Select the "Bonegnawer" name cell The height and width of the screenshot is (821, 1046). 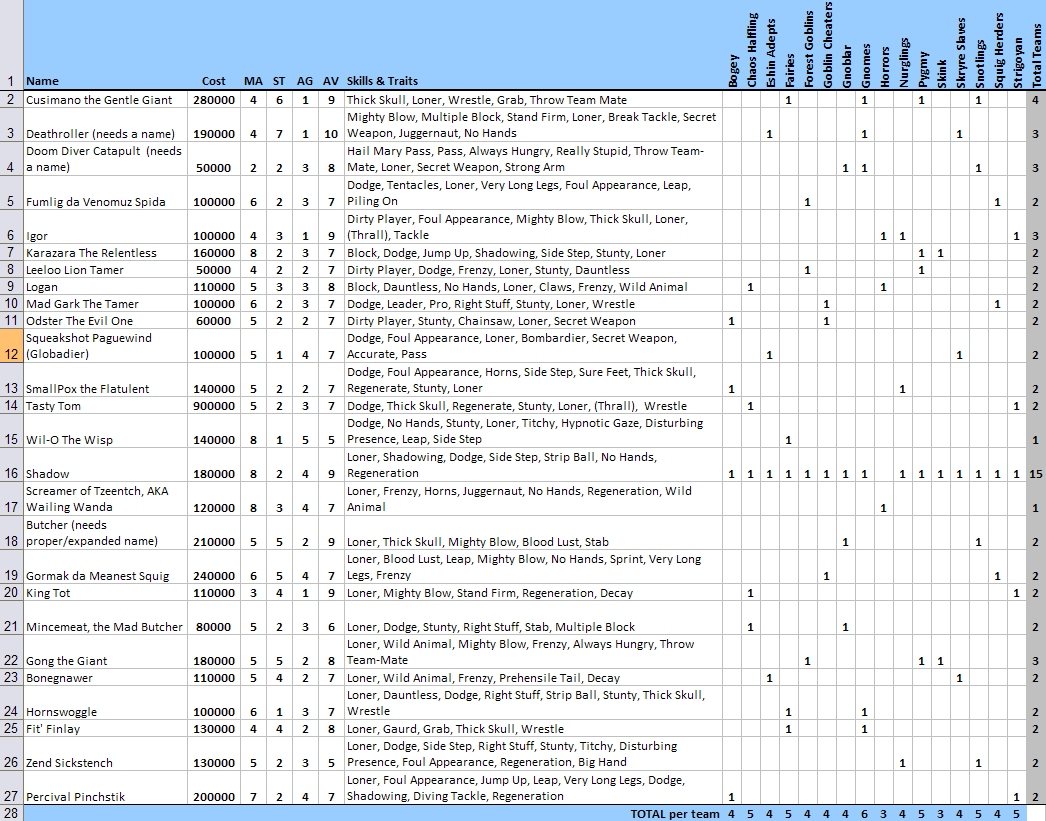105,678
